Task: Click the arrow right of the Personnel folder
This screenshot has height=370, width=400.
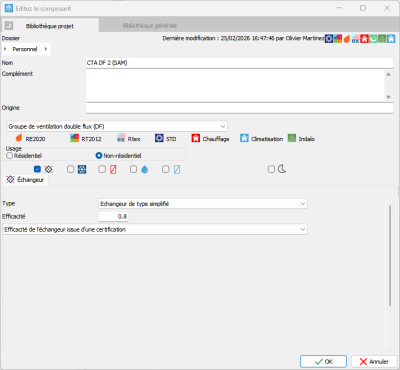Action: 46,49
